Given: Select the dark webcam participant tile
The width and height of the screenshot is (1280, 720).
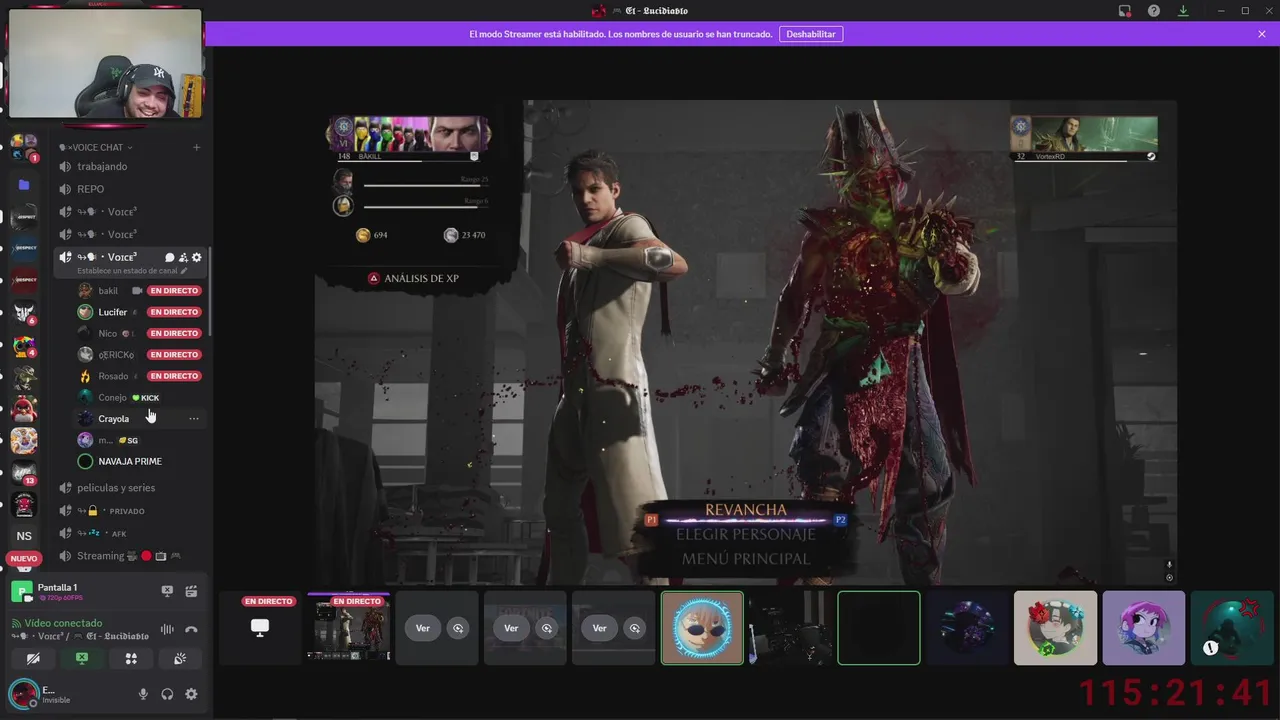Looking at the screenshot, I should pos(790,628).
